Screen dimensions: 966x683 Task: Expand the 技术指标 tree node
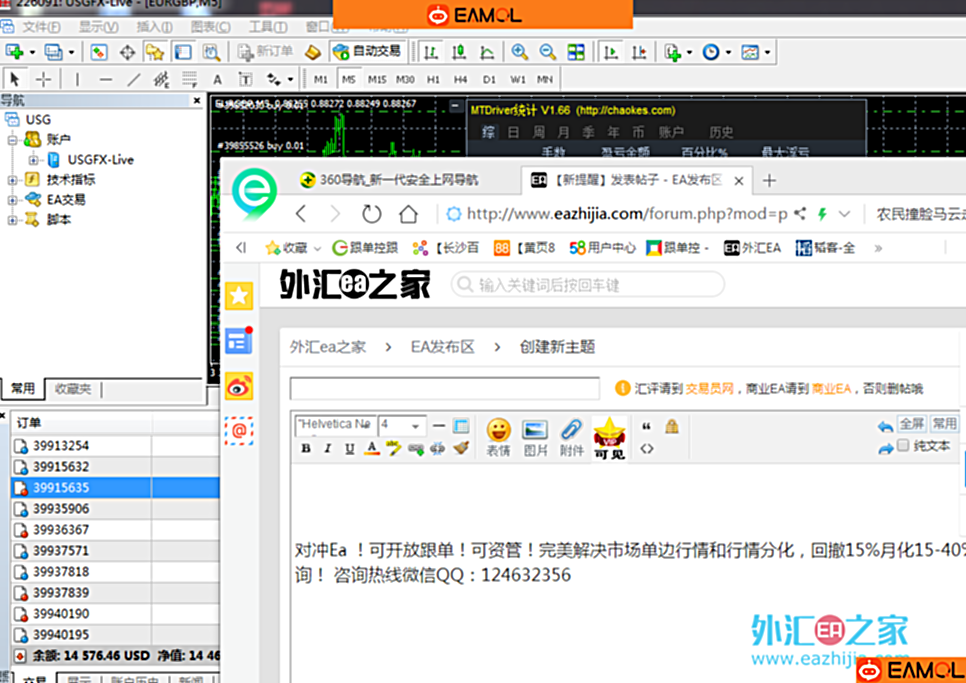(12, 180)
